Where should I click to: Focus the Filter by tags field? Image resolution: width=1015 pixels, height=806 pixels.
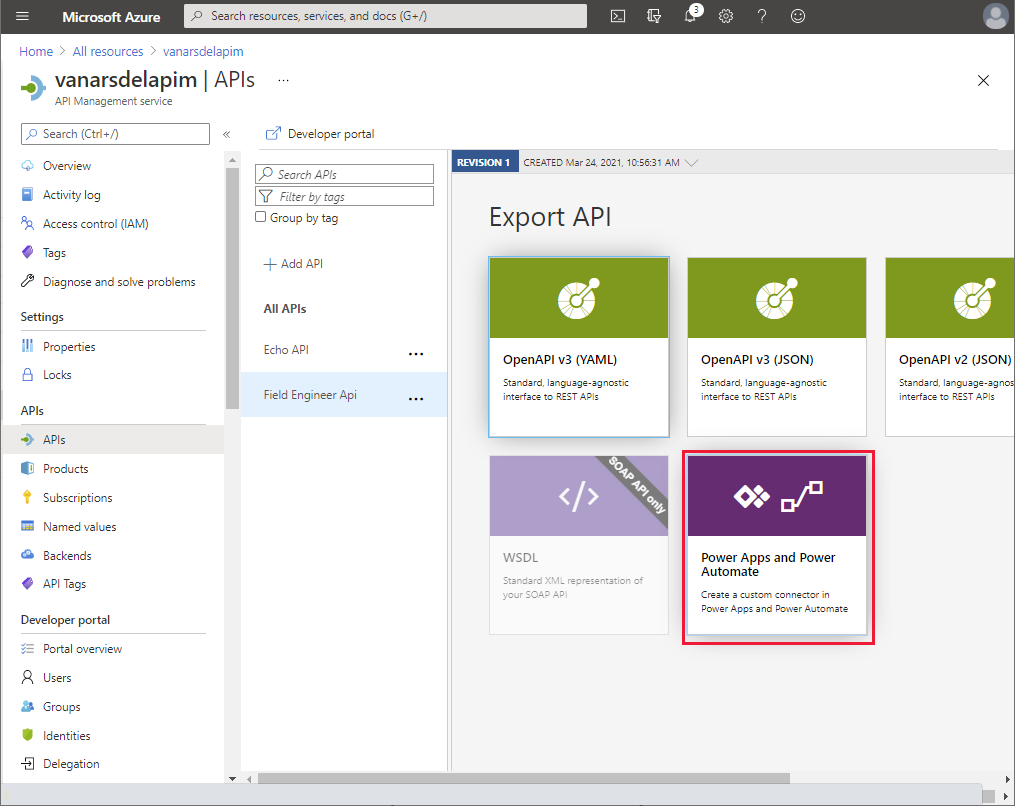(344, 196)
